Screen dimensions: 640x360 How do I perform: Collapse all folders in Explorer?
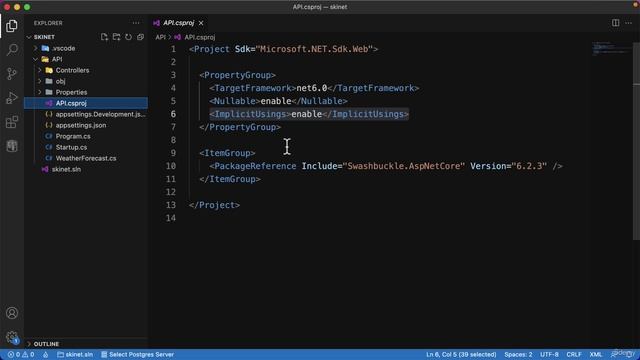(140, 37)
